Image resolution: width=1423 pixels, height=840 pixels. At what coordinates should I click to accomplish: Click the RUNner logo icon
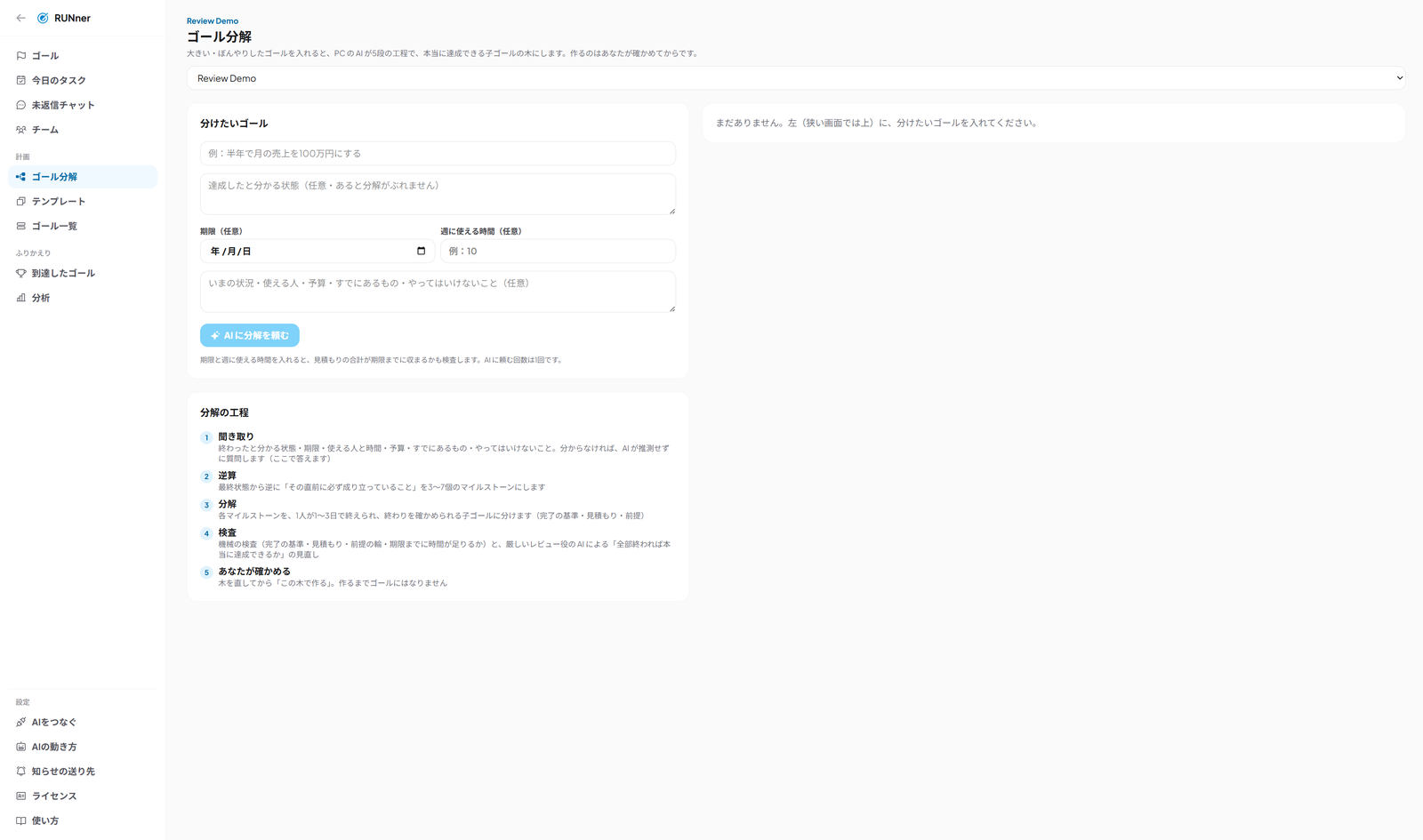coord(43,18)
